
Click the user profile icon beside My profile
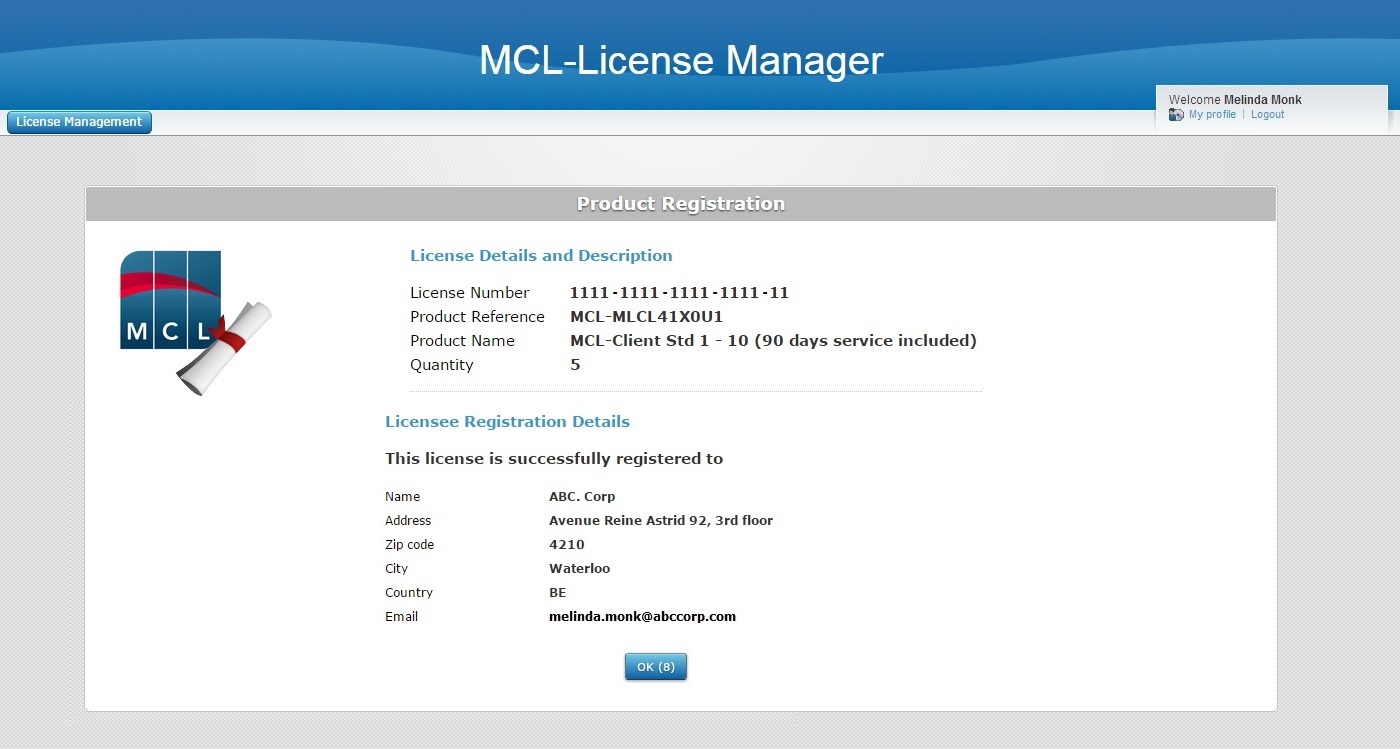(1176, 115)
